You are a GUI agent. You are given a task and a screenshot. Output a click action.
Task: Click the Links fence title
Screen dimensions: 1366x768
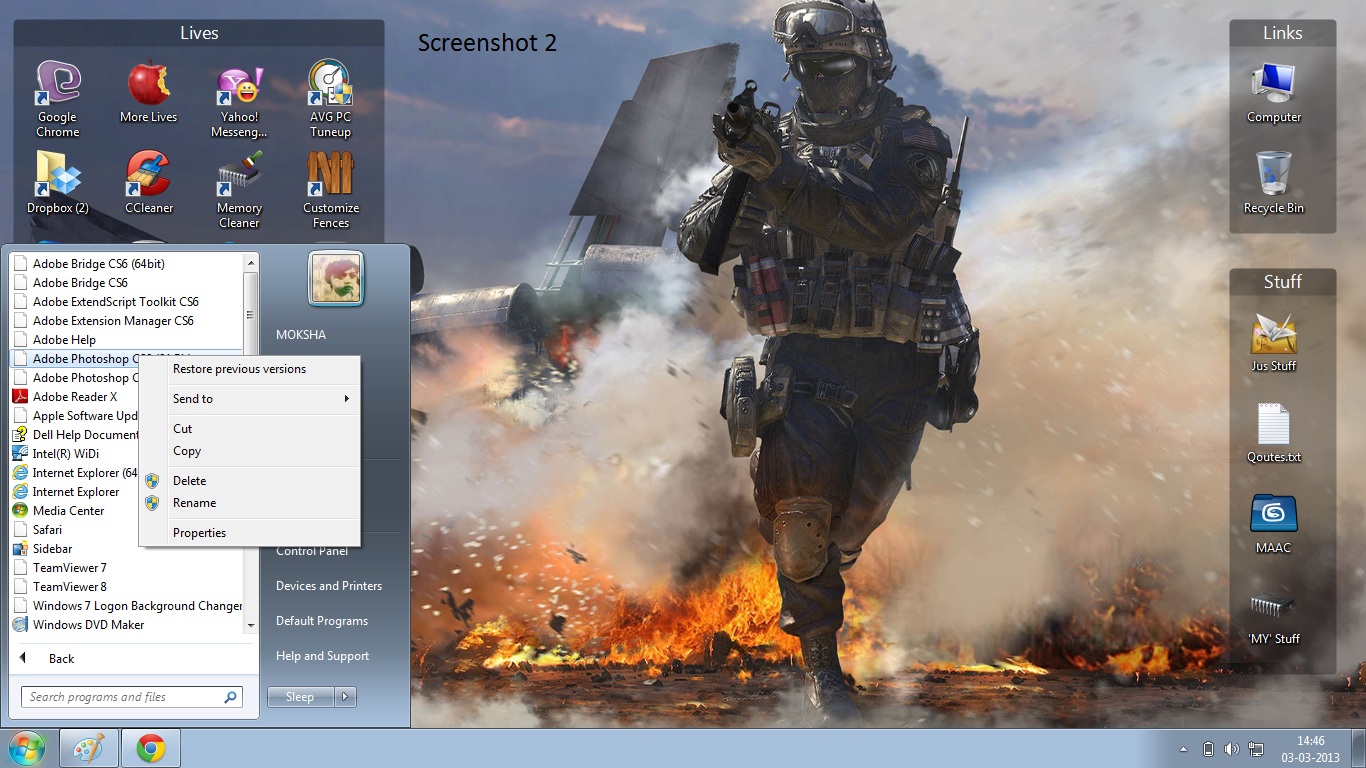coord(1282,33)
